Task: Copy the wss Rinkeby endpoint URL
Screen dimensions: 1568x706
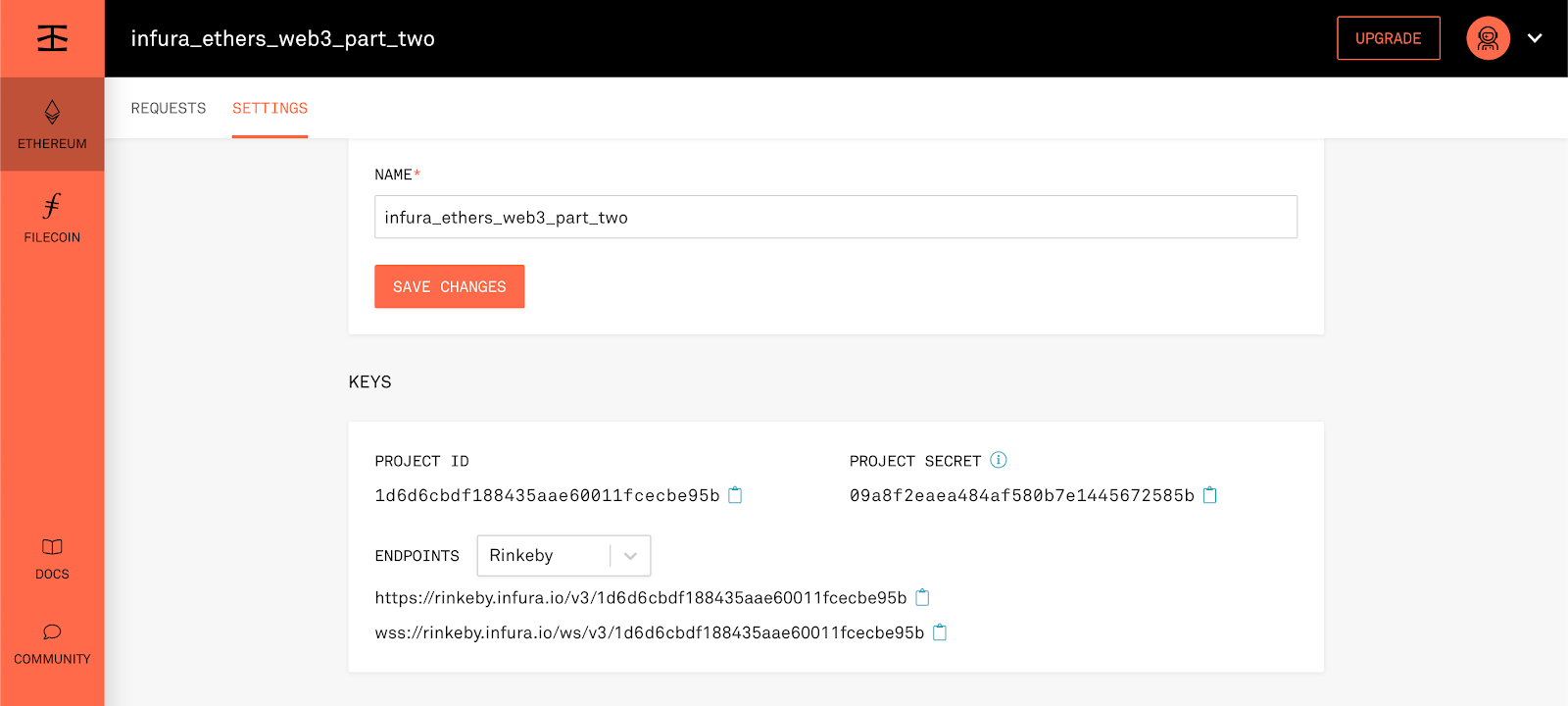Action: 940,632
